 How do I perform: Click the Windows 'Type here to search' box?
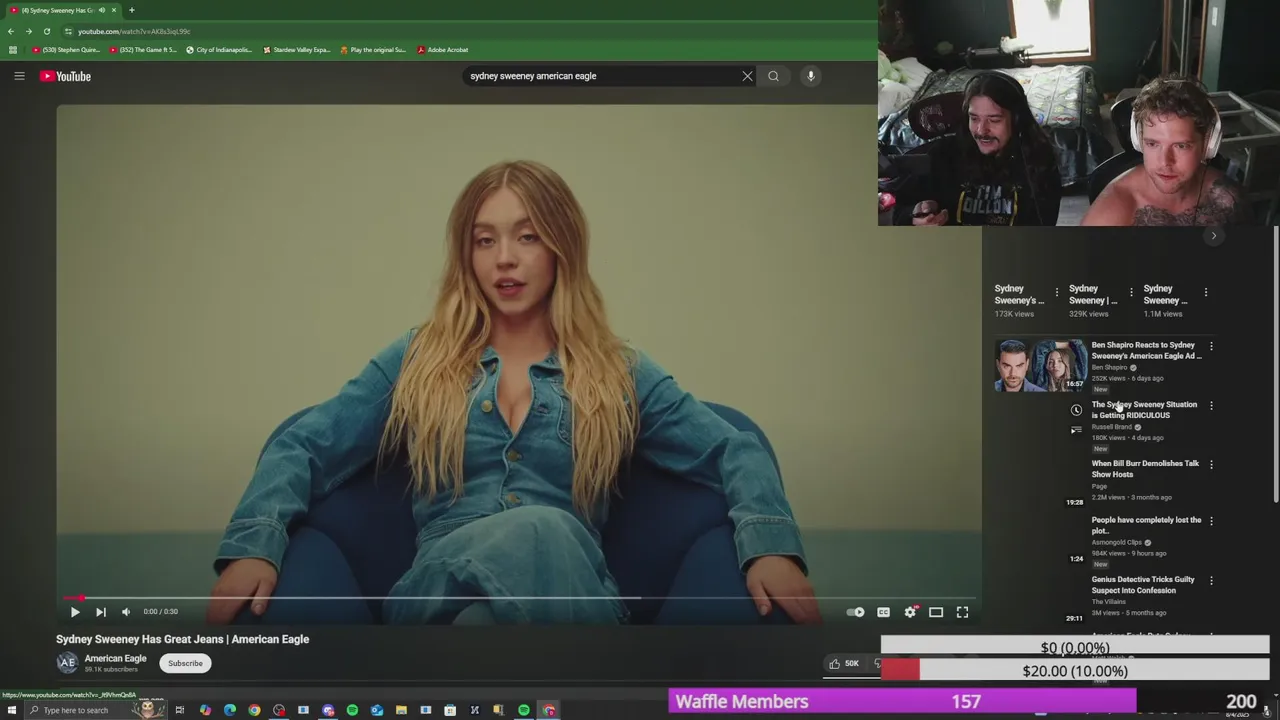[95, 710]
